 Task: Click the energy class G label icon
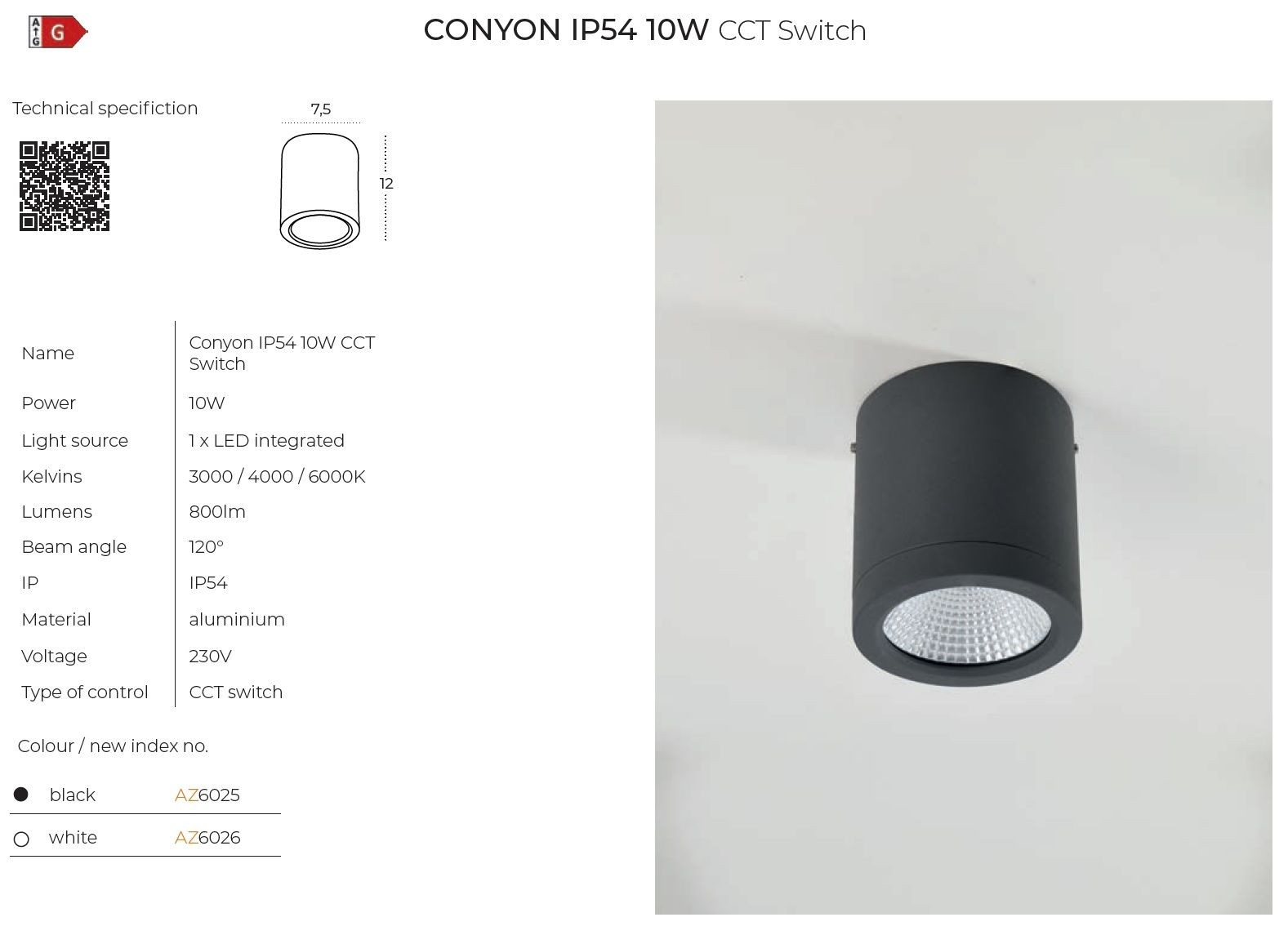click(x=58, y=32)
